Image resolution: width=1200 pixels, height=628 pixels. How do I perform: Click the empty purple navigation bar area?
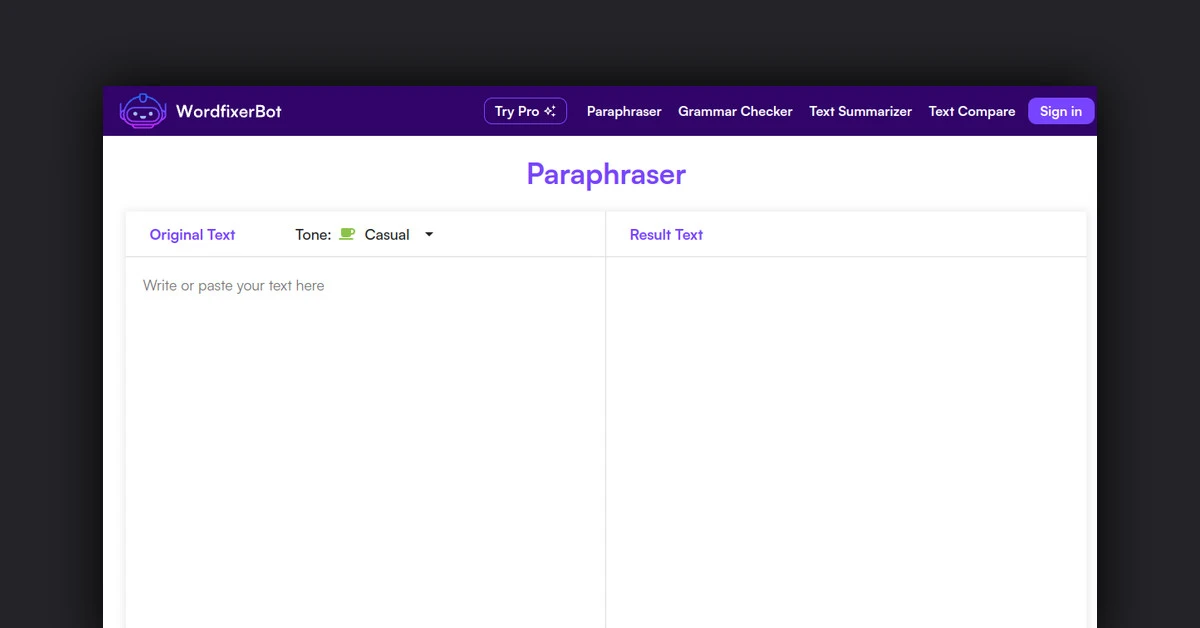[x=380, y=111]
